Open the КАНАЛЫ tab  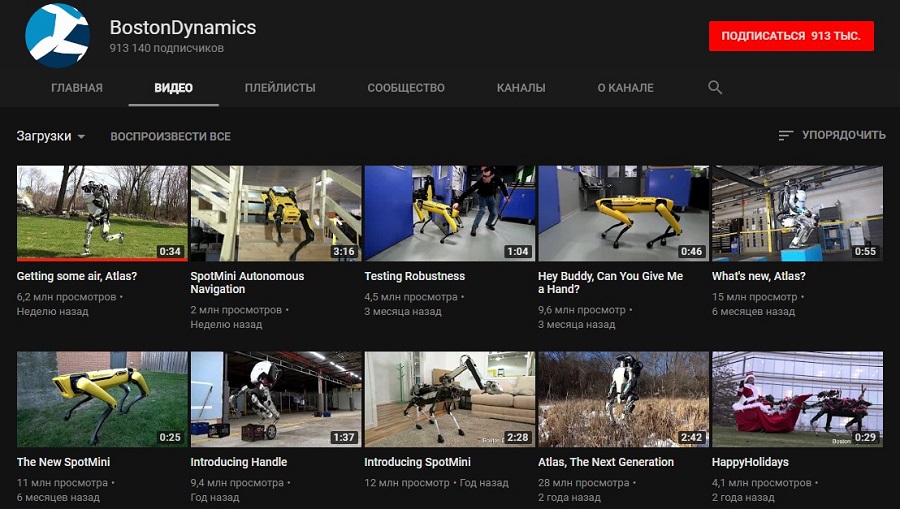(521, 88)
